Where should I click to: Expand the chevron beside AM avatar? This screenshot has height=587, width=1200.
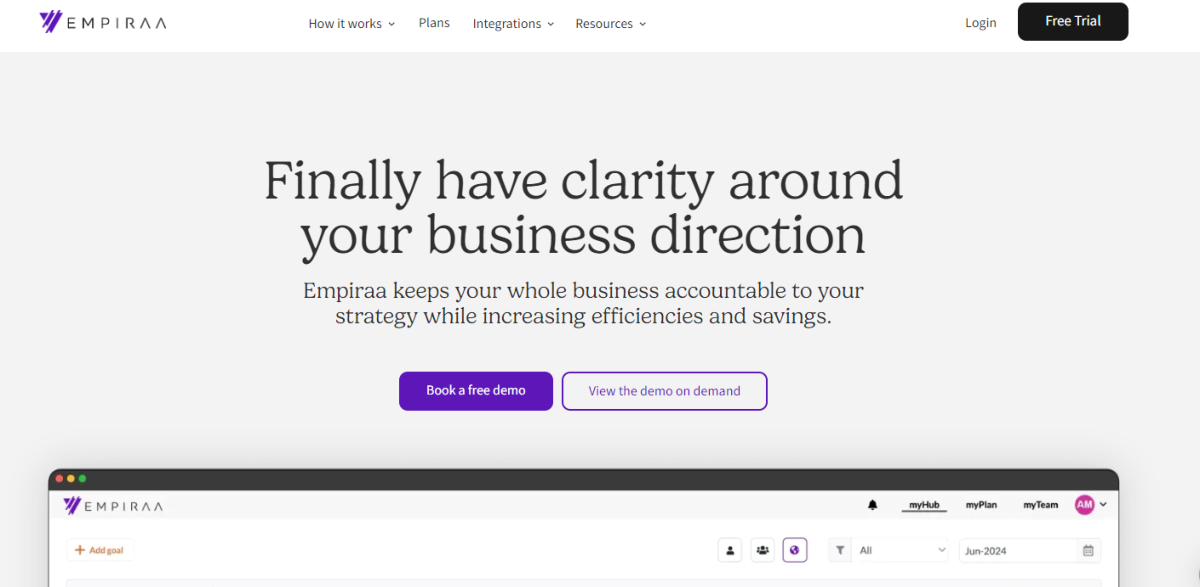pos(1103,505)
